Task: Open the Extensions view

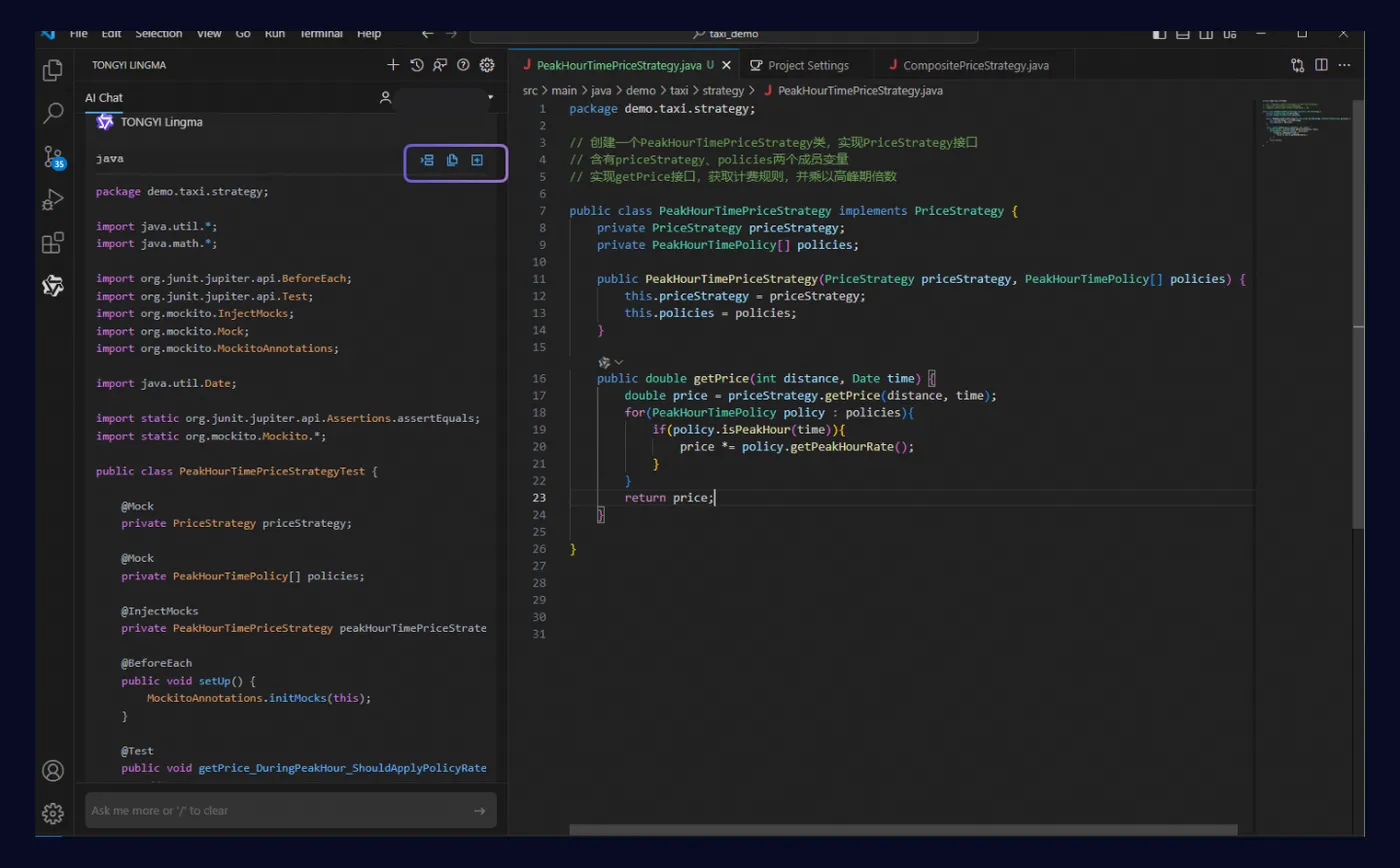Action: point(53,243)
